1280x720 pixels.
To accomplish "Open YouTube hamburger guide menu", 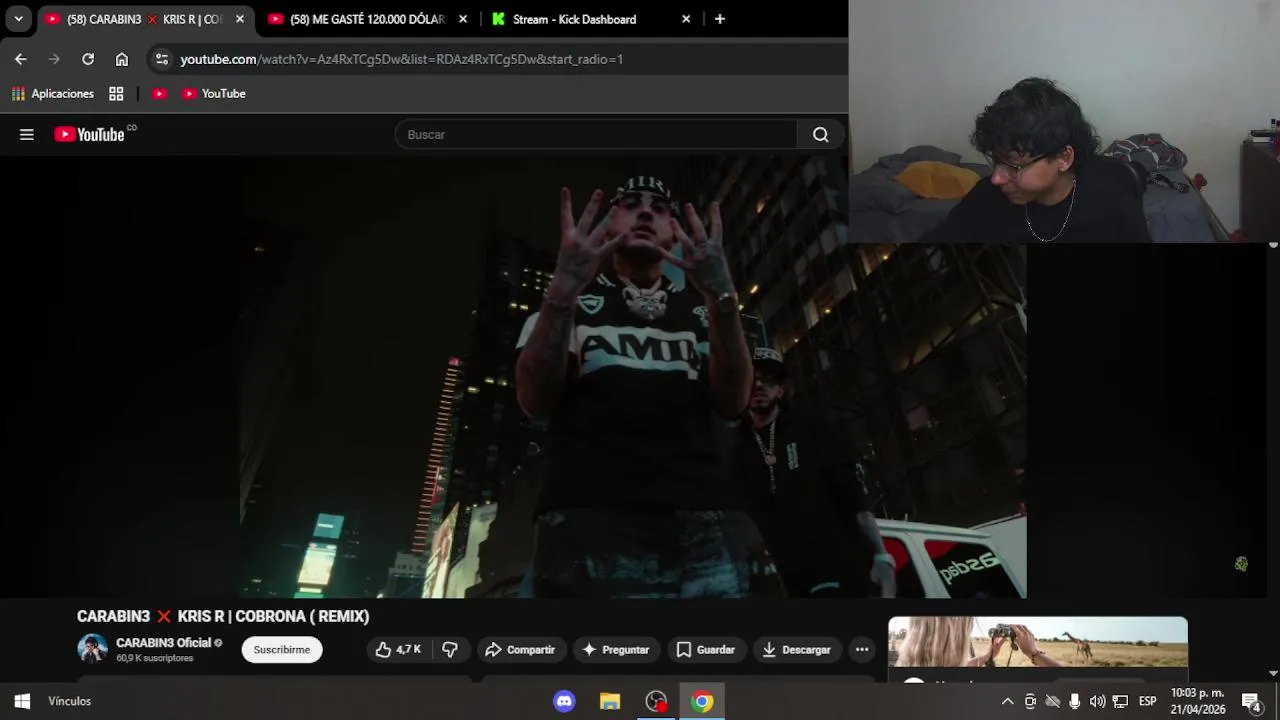I will [x=27, y=134].
